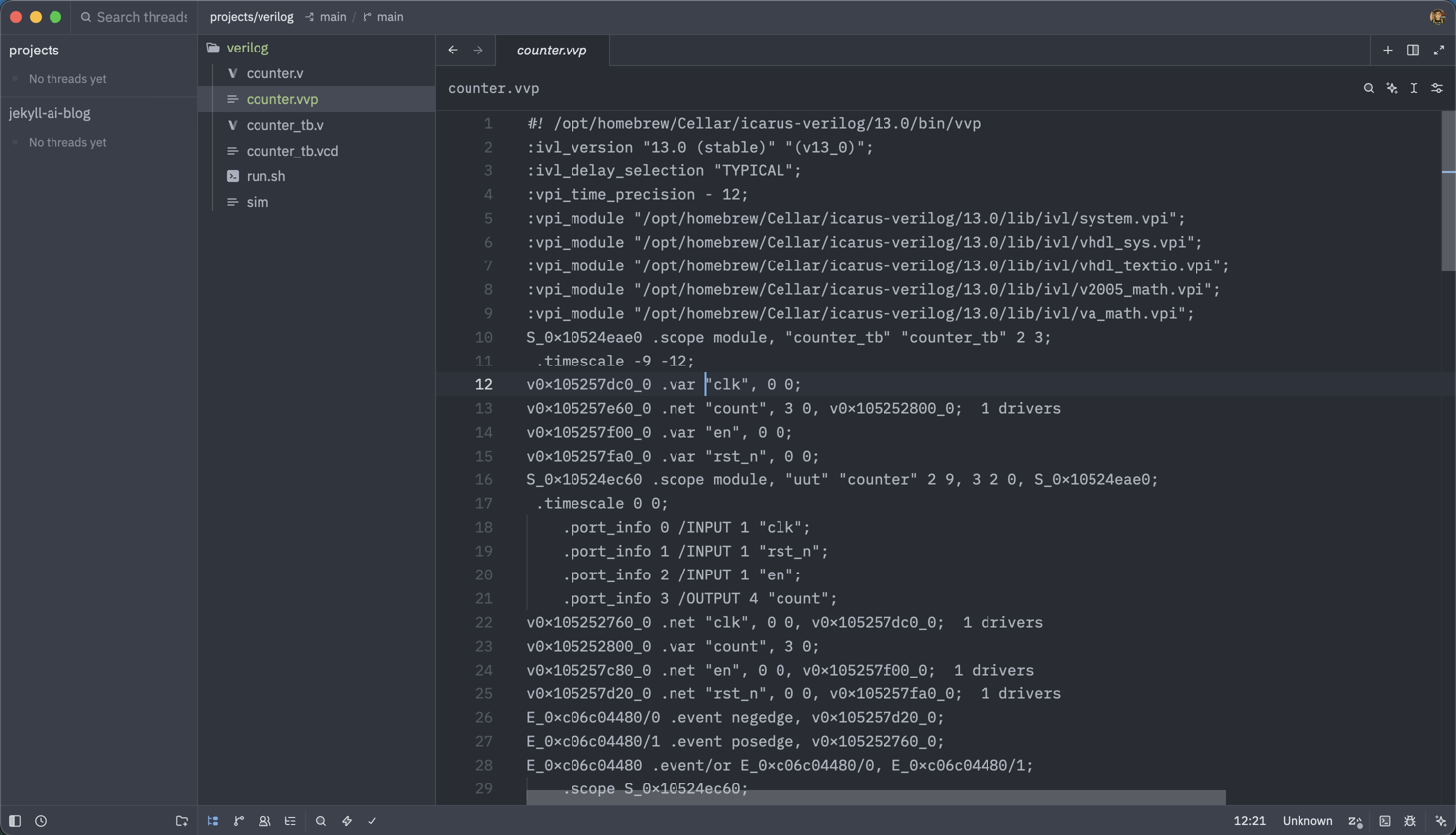Open the thread history clock icon

tap(41, 821)
